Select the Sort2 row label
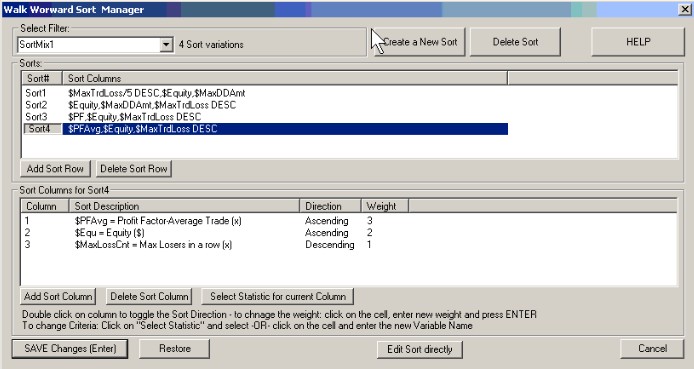Screen dimensions: 694x369 point(36,105)
